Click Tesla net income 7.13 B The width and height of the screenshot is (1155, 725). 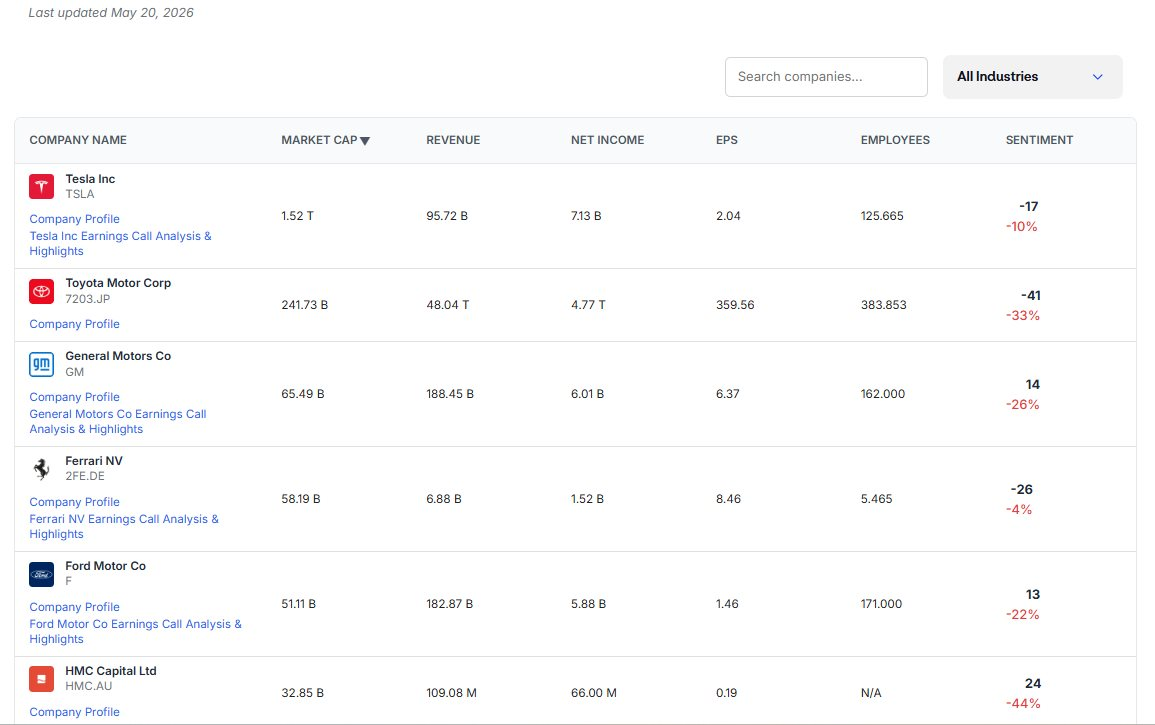(x=586, y=216)
